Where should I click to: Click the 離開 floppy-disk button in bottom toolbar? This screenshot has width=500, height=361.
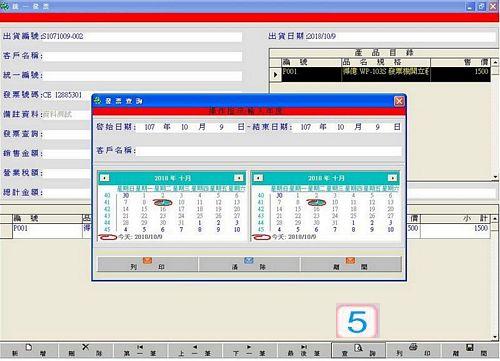point(470,350)
